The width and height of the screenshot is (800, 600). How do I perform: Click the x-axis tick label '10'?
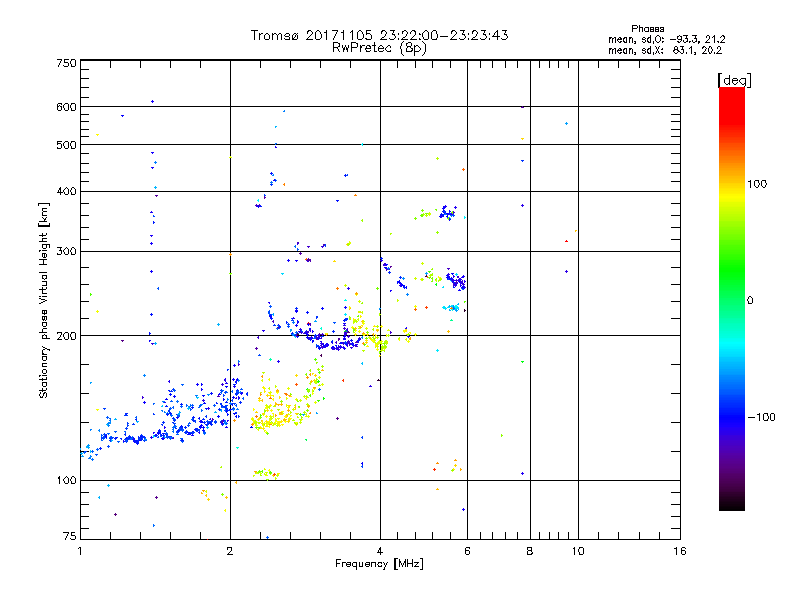578,551
